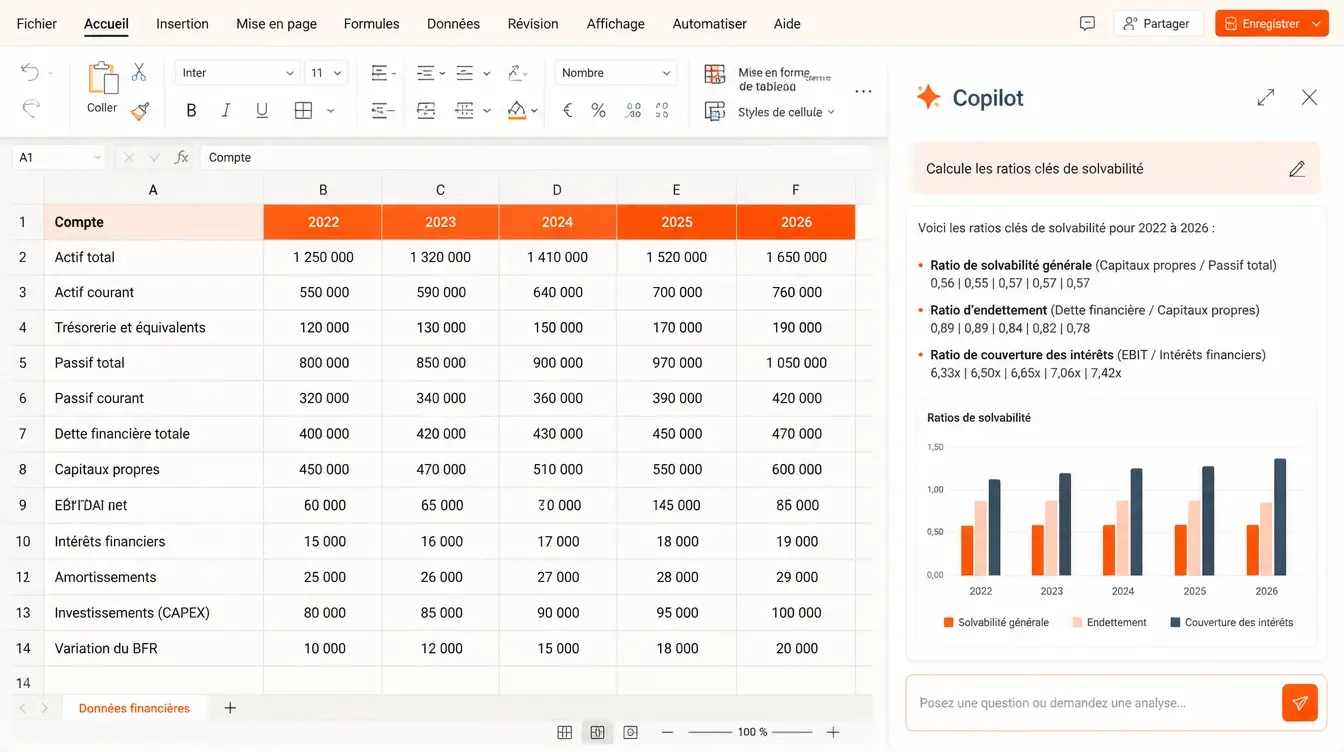1344x752 pixels.
Task: Open the ribbon more options ellipsis
Action: 863,92
